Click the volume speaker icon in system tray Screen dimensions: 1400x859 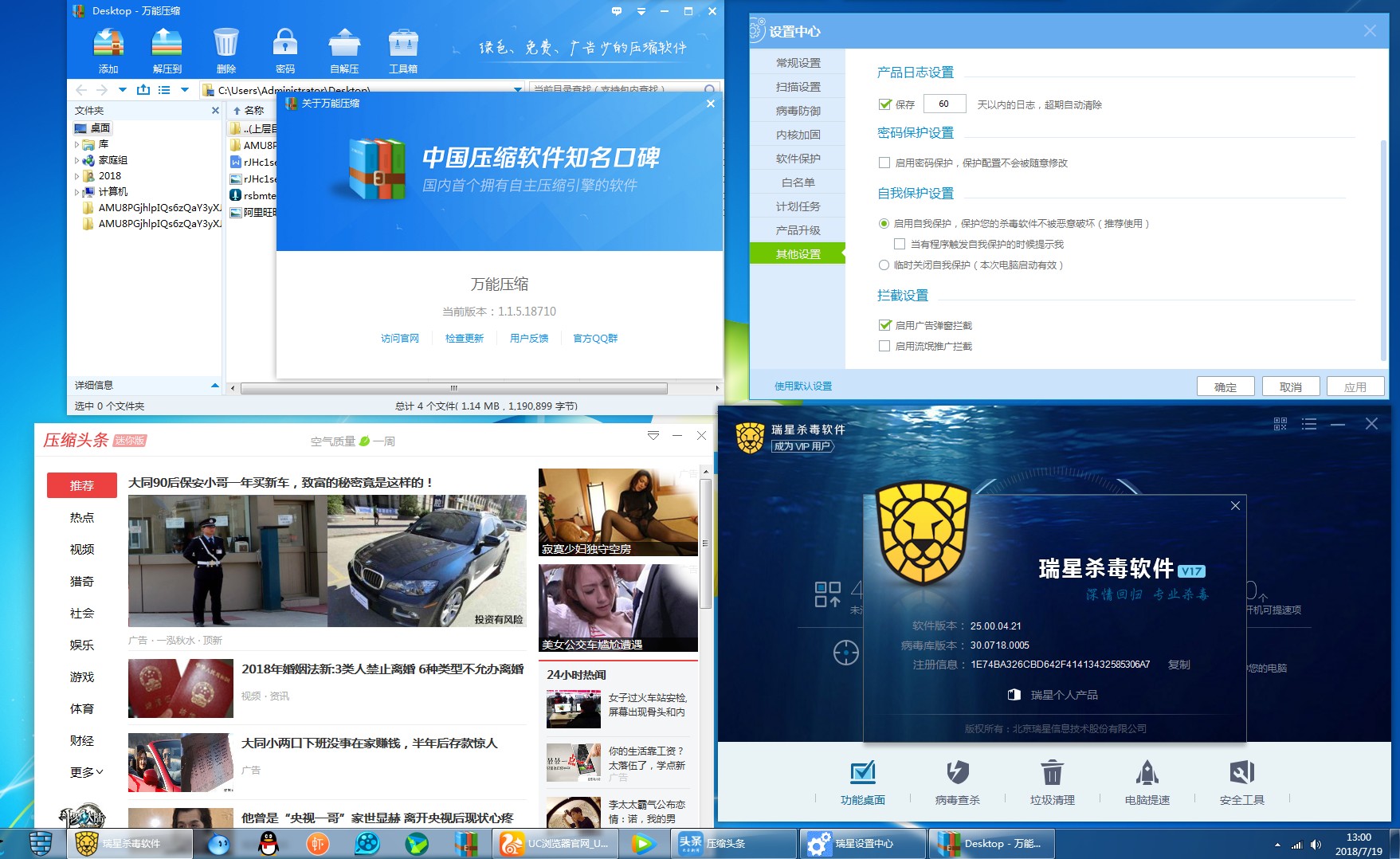click(1316, 845)
